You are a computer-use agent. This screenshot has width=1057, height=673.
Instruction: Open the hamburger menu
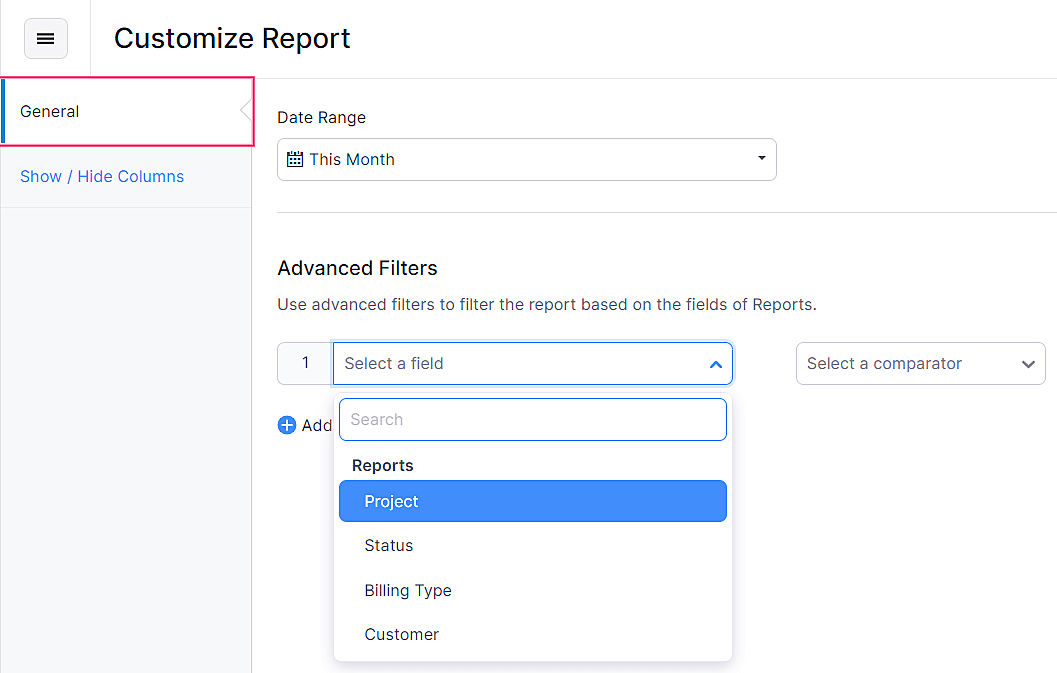46,39
